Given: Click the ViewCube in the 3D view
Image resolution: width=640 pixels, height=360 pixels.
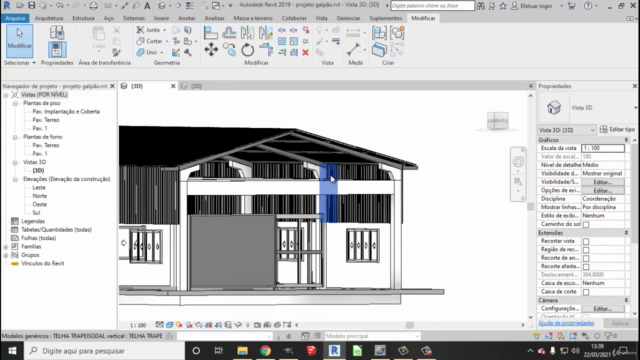Looking at the screenshot, I should click(498, 121).
